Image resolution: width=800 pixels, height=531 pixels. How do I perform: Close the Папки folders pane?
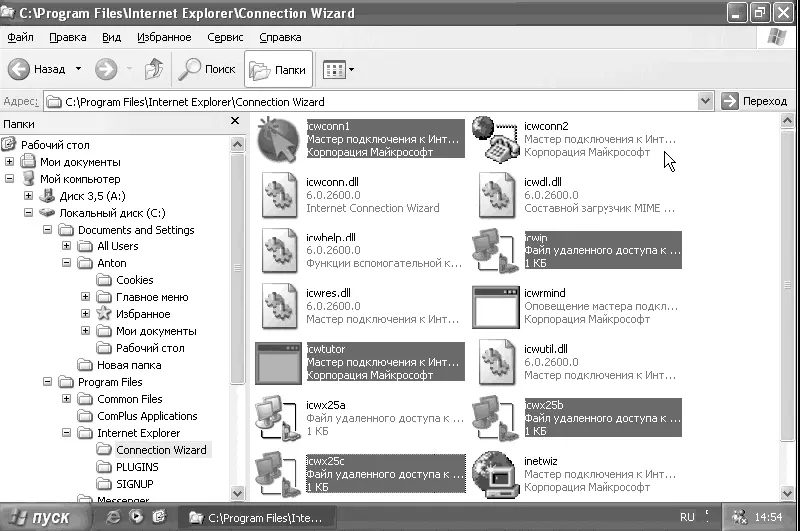tap(235, 120)
